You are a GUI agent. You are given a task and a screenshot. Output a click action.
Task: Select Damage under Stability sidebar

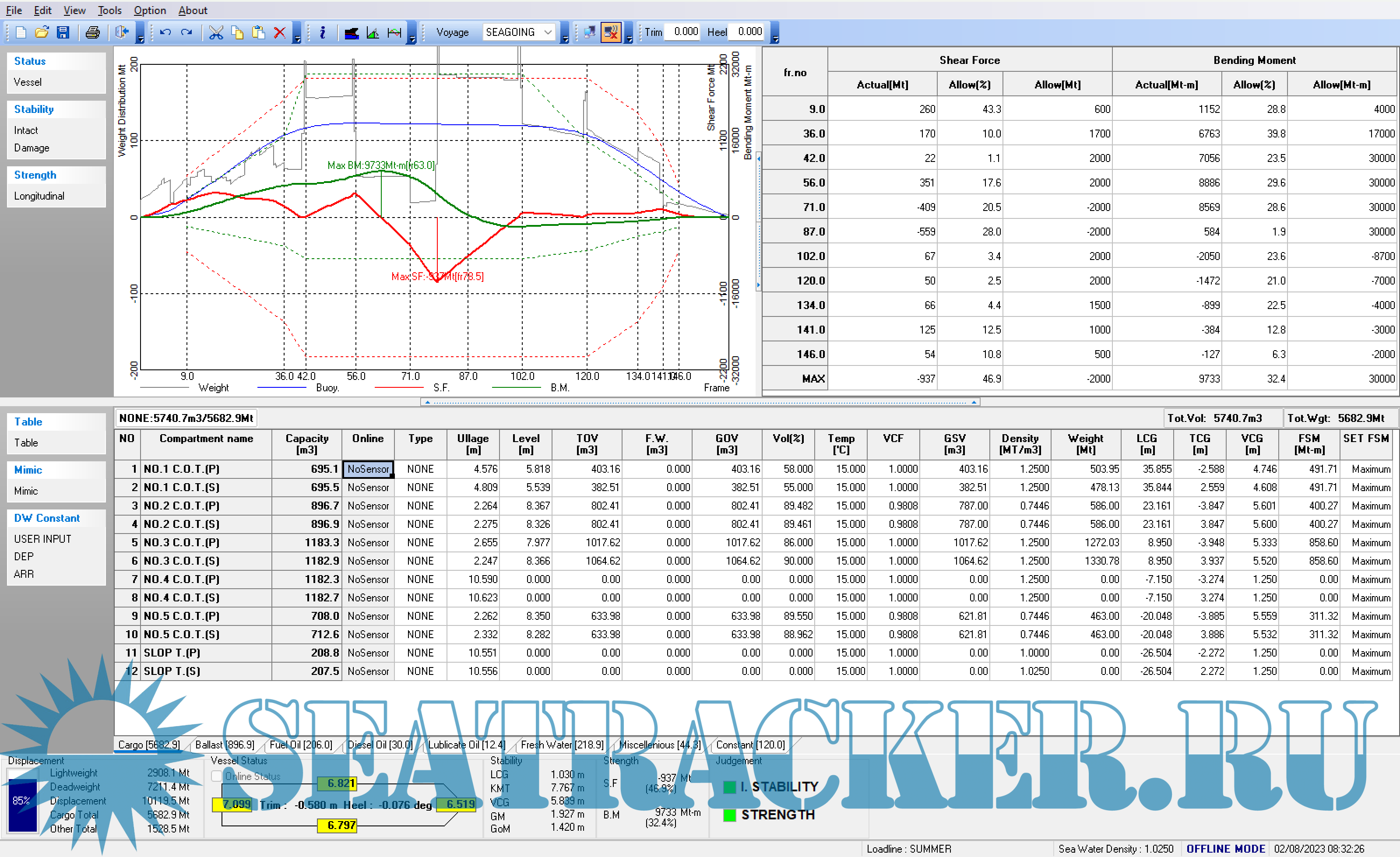coord(32,148)
